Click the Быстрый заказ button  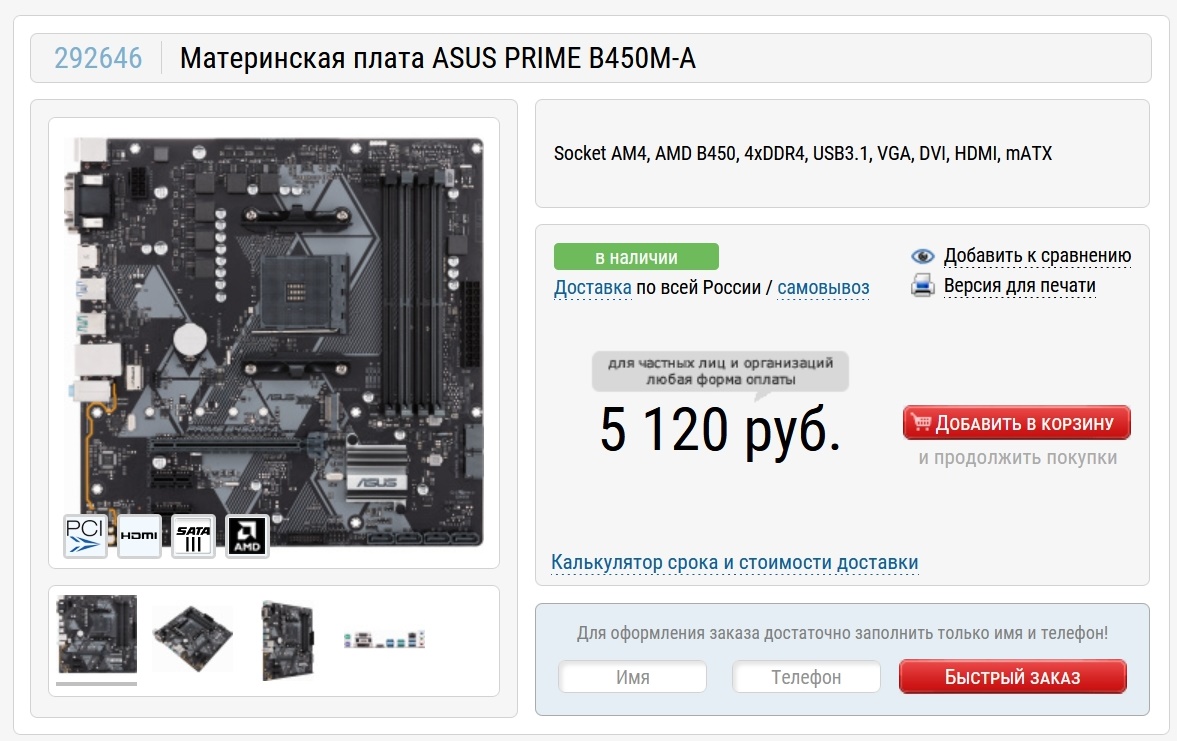tap(1013, 676)
